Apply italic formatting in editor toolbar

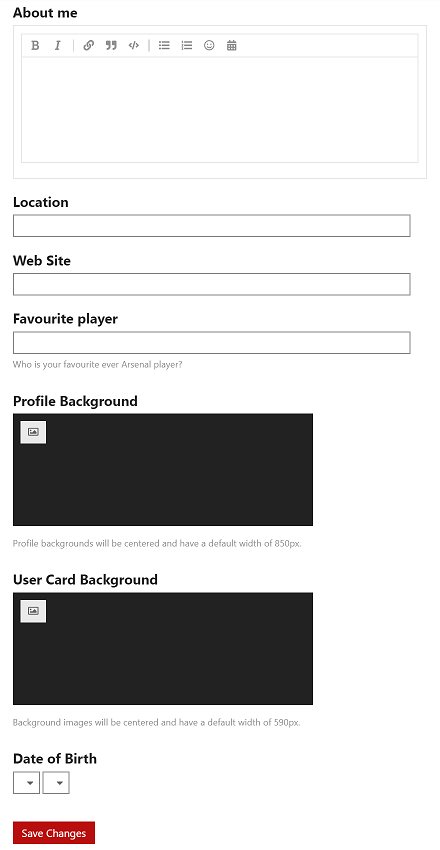coord(57,46)
